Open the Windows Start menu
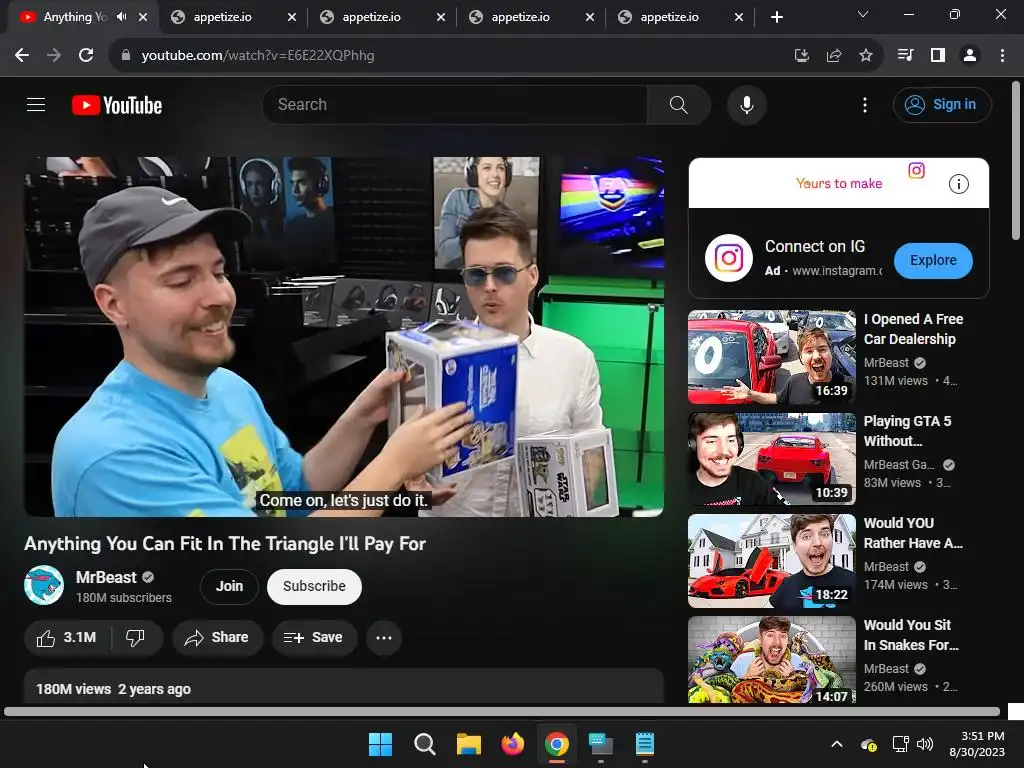Screen dimensions: 1024x768 [380, 744]
